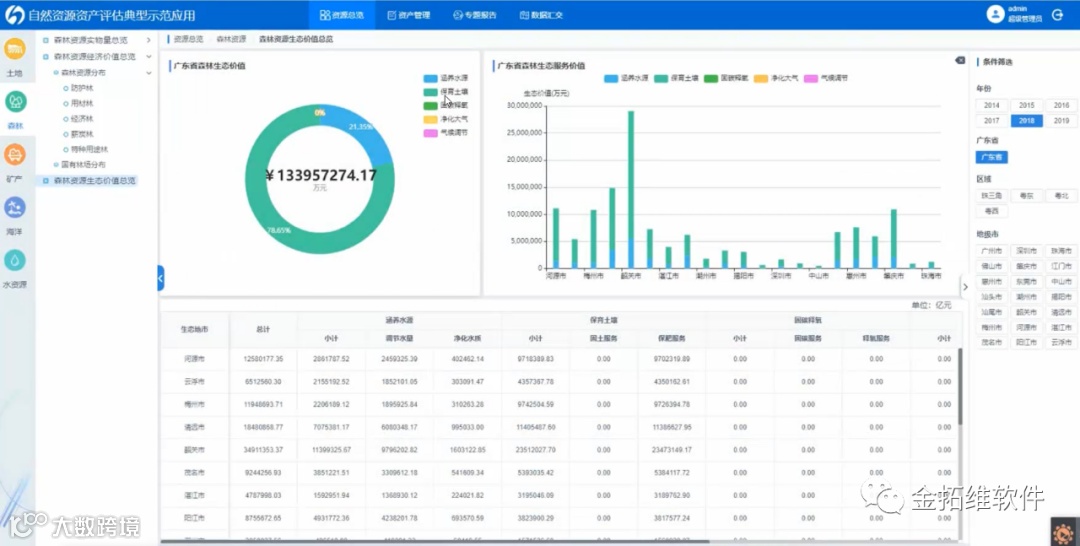This screenshot has height=546, width=1080.
Task: Click the tall 韶关市 bar in chart
Action: pyautogui.click(x=630, y=189)
